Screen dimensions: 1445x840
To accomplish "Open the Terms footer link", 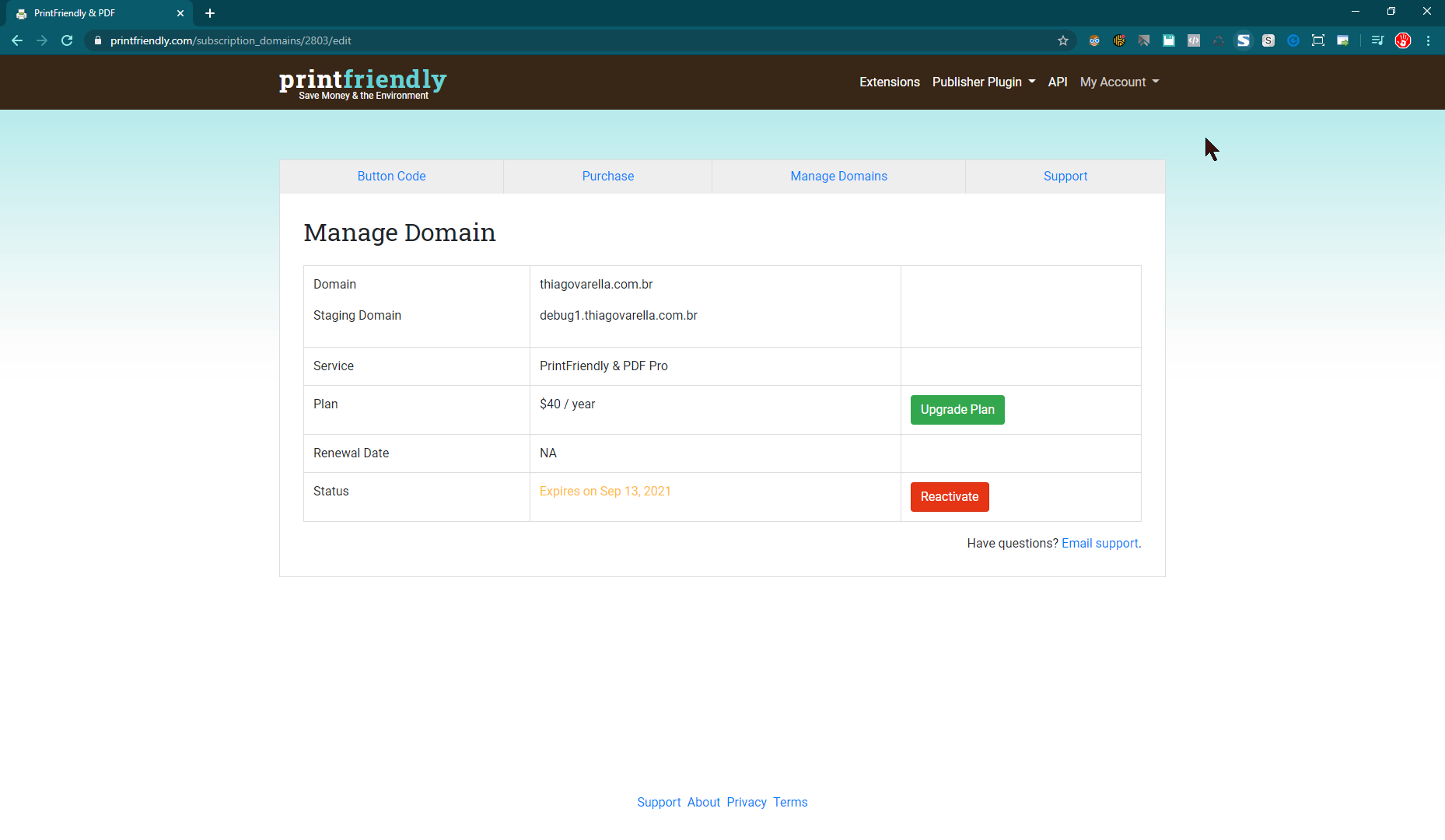I will click(790, 803).
